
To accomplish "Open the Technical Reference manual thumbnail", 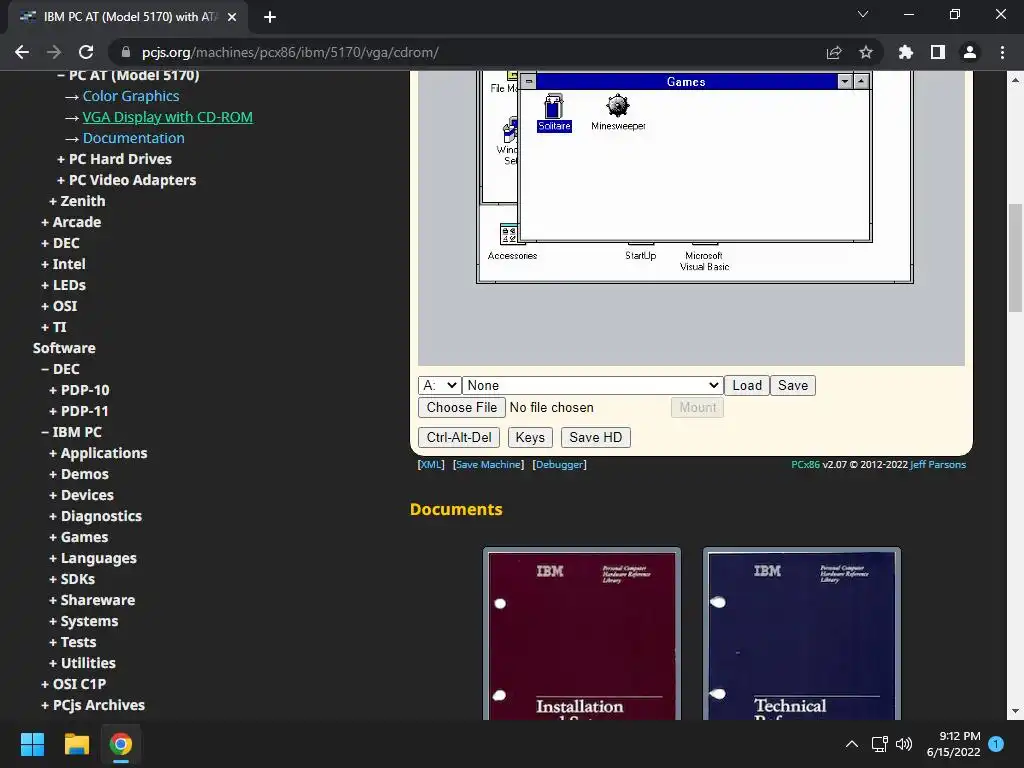I will click(802, 634).
